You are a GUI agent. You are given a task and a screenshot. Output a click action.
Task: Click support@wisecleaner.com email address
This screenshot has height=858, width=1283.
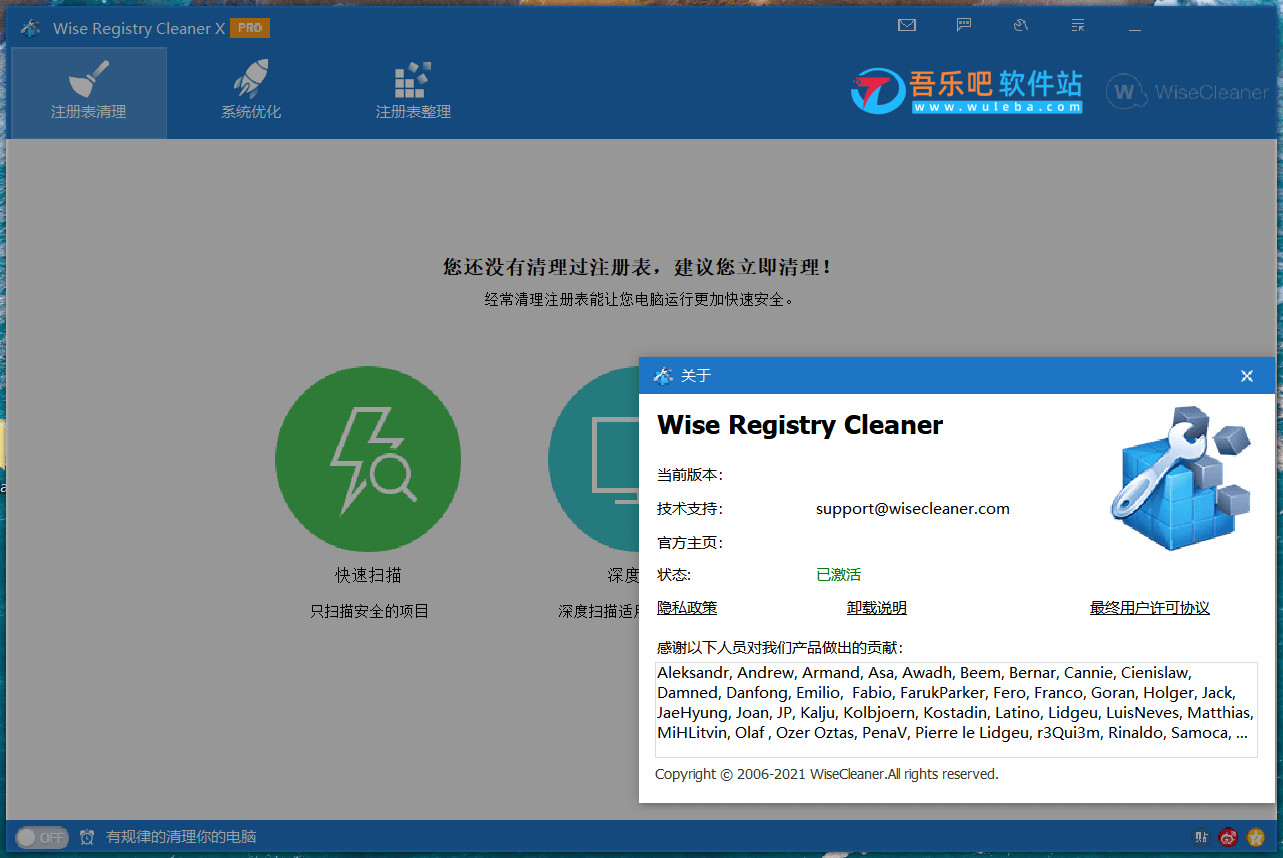pyautogui.click(x=913, y=508)
